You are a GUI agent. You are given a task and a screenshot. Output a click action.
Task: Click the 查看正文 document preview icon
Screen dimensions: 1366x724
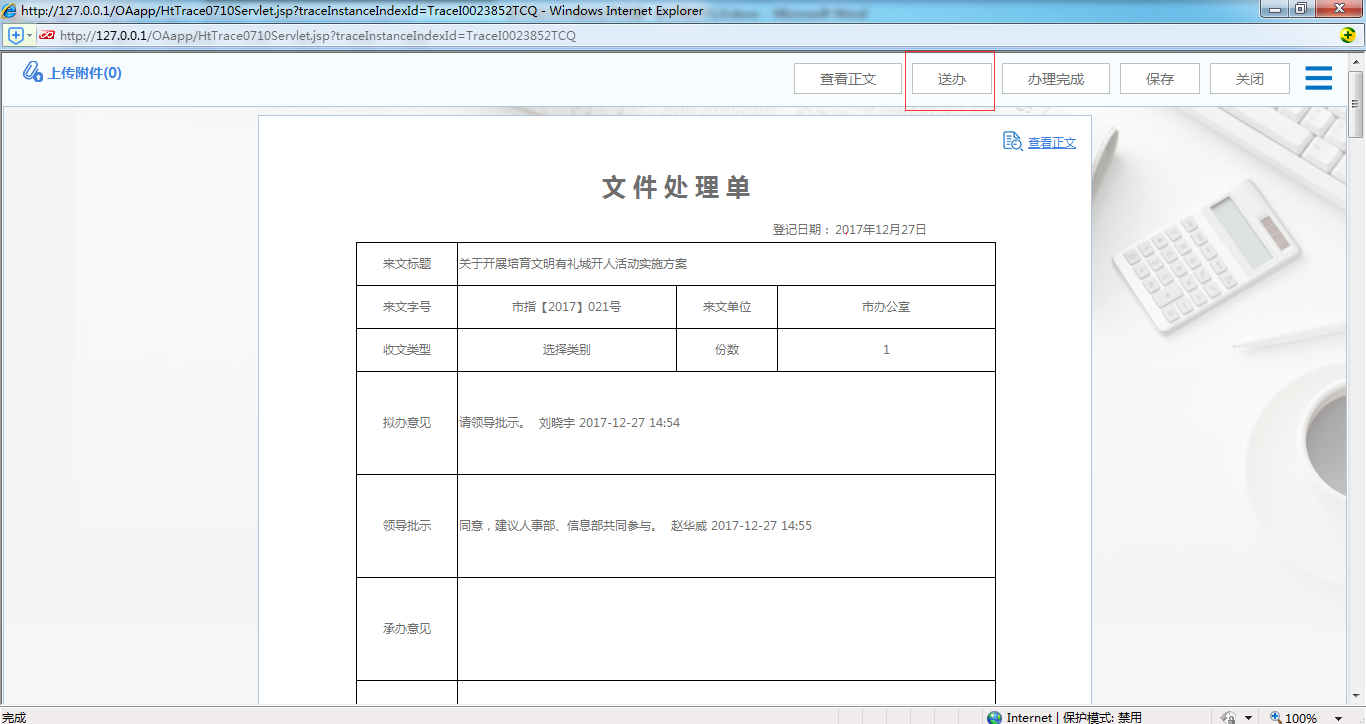coord(1012,141)
